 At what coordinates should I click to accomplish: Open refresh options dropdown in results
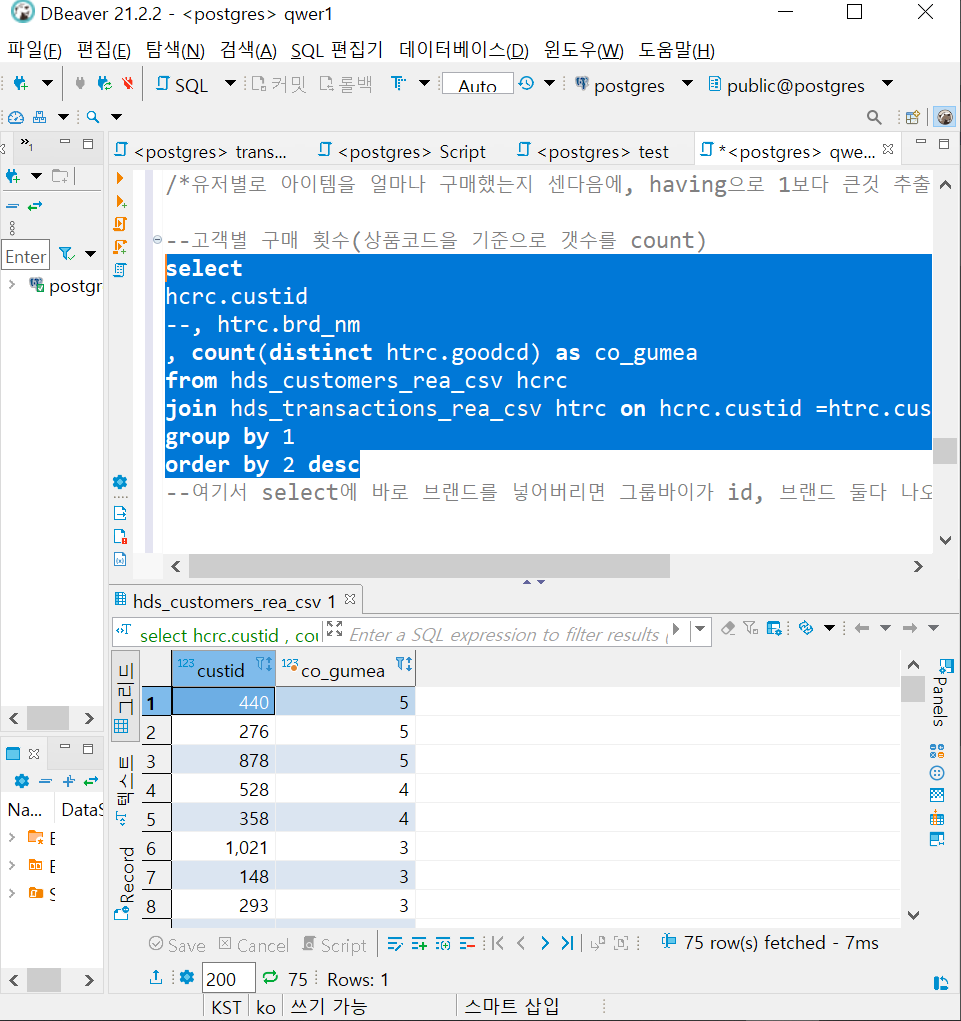[x=829, y=628]
